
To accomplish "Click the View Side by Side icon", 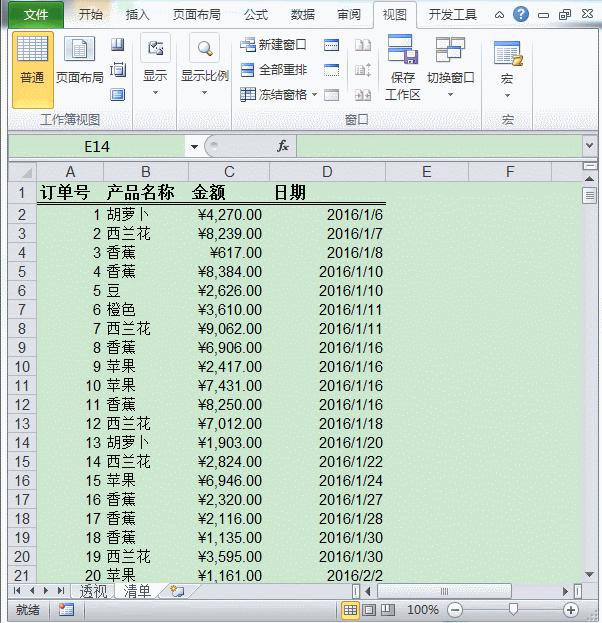I will (363, 45).
